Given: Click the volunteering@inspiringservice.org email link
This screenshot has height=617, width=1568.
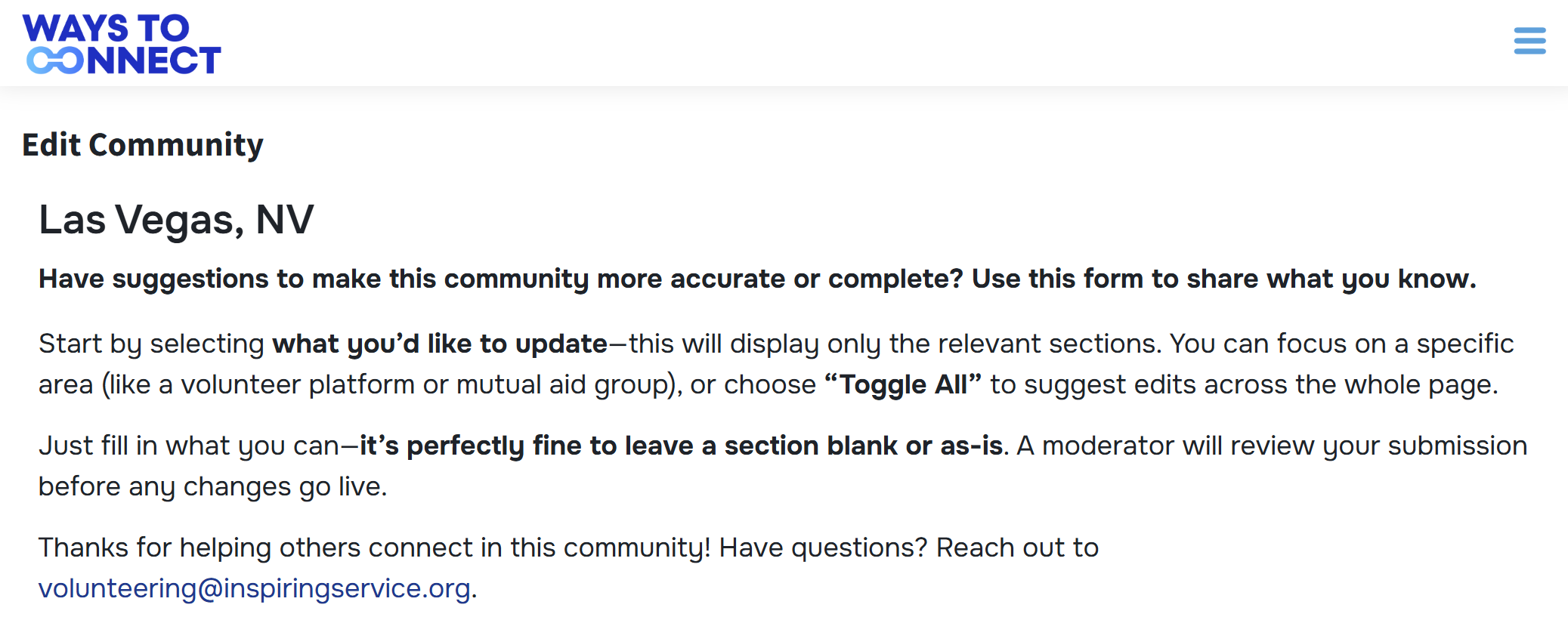Looking at the screenshot, I should 255,588.
